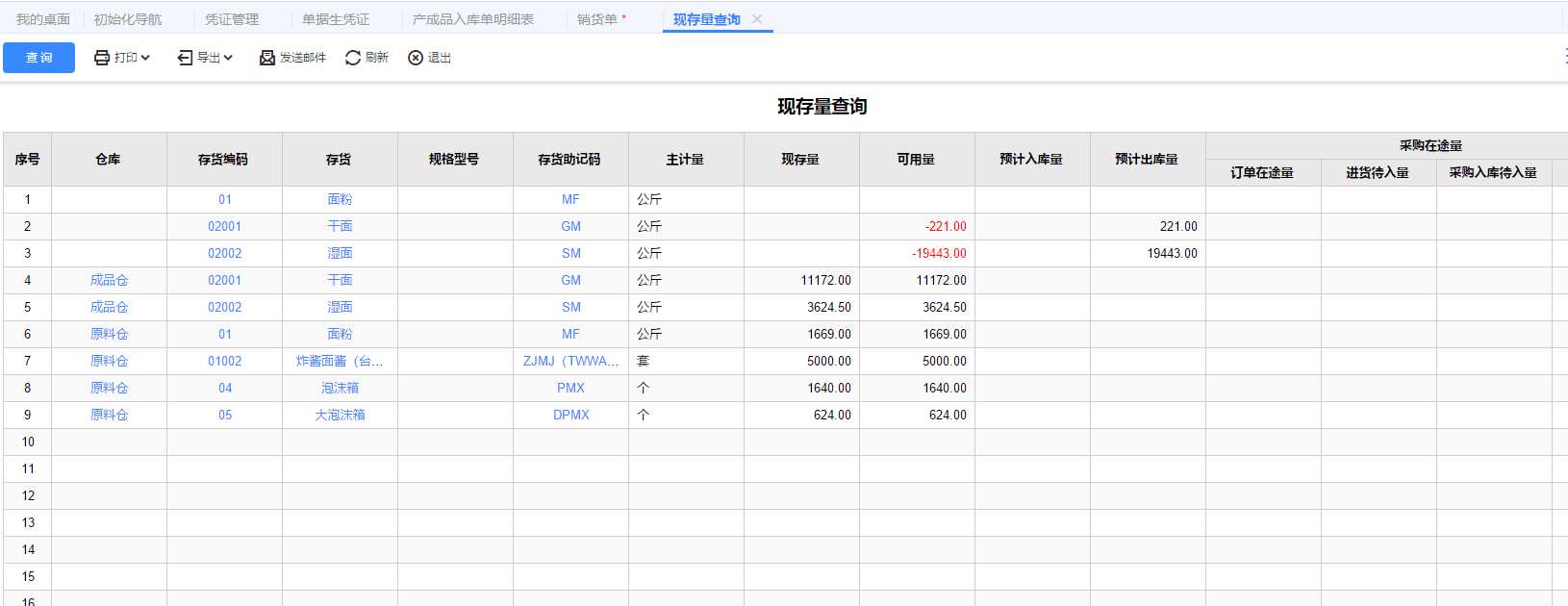Open the 炸酱面酱 item link
Viewport: 1568px width, 606px height.
tap(340, 362)
